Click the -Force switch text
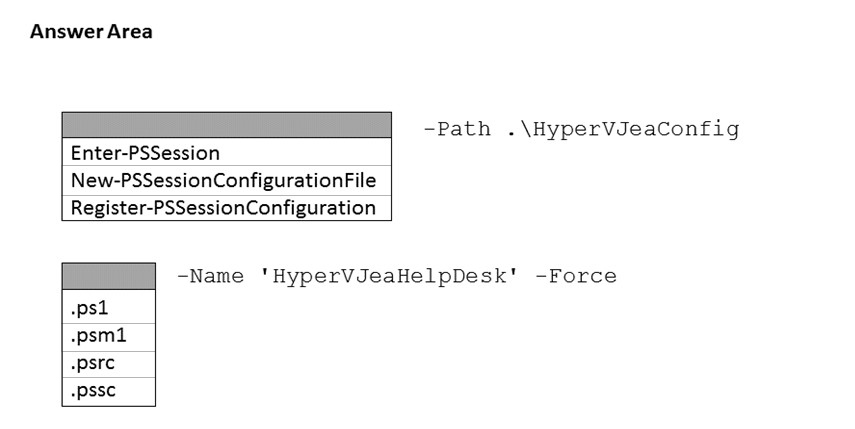855x429 pixels. [x=576, y=276]
